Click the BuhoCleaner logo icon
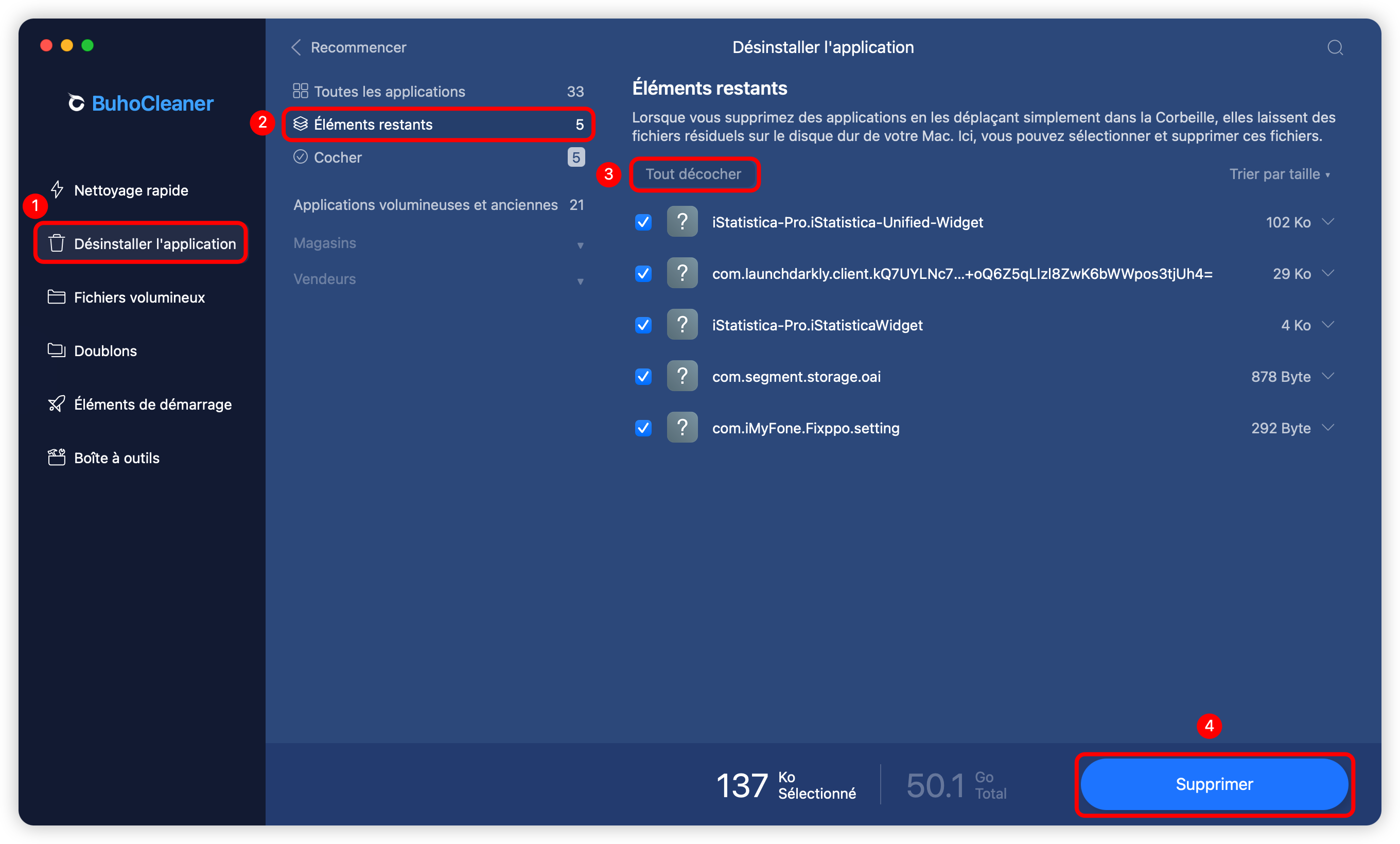The height and width of the screenshot is (844, 1400). point(76,103)
